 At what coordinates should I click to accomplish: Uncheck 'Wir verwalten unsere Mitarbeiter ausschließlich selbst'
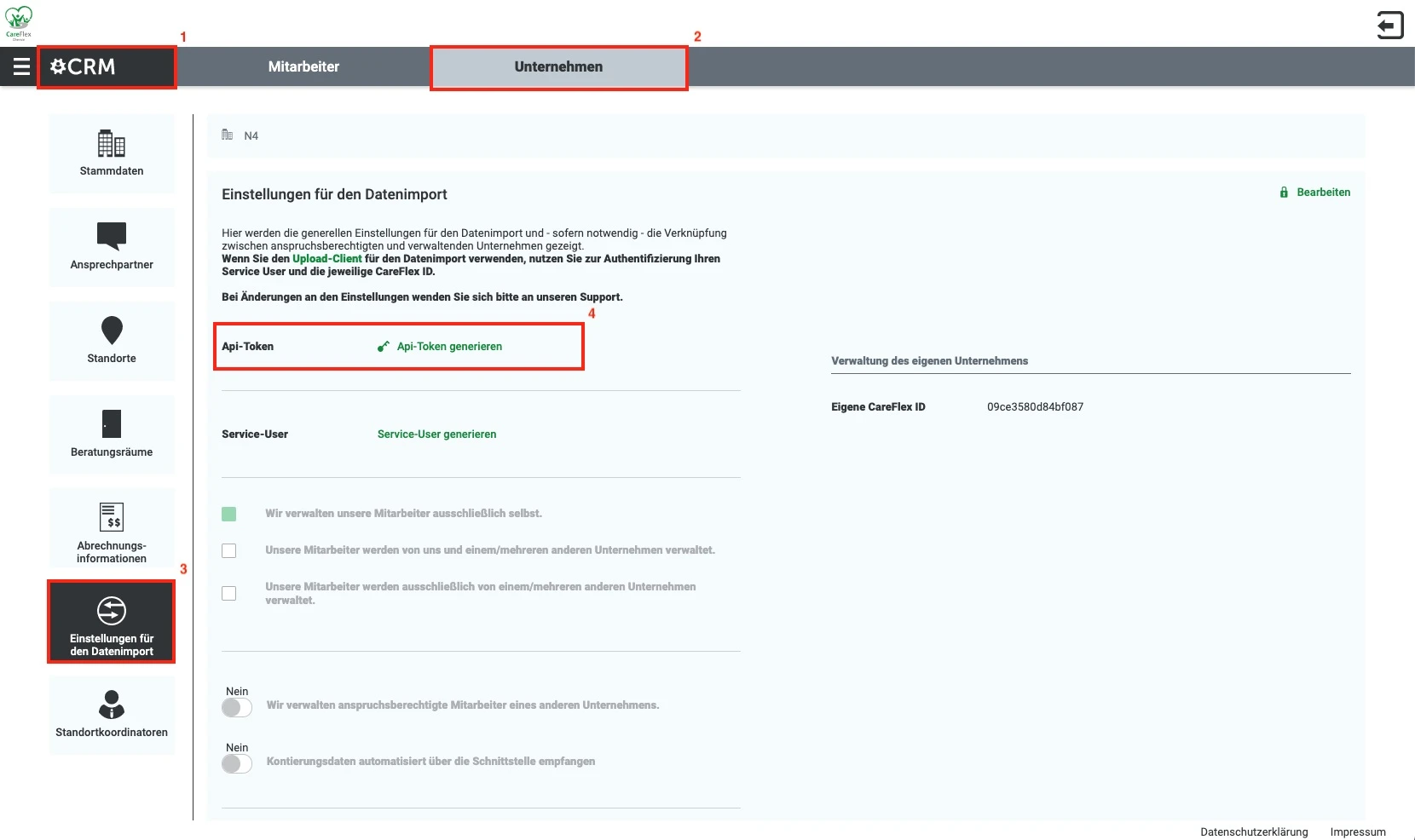click(228, 514)
